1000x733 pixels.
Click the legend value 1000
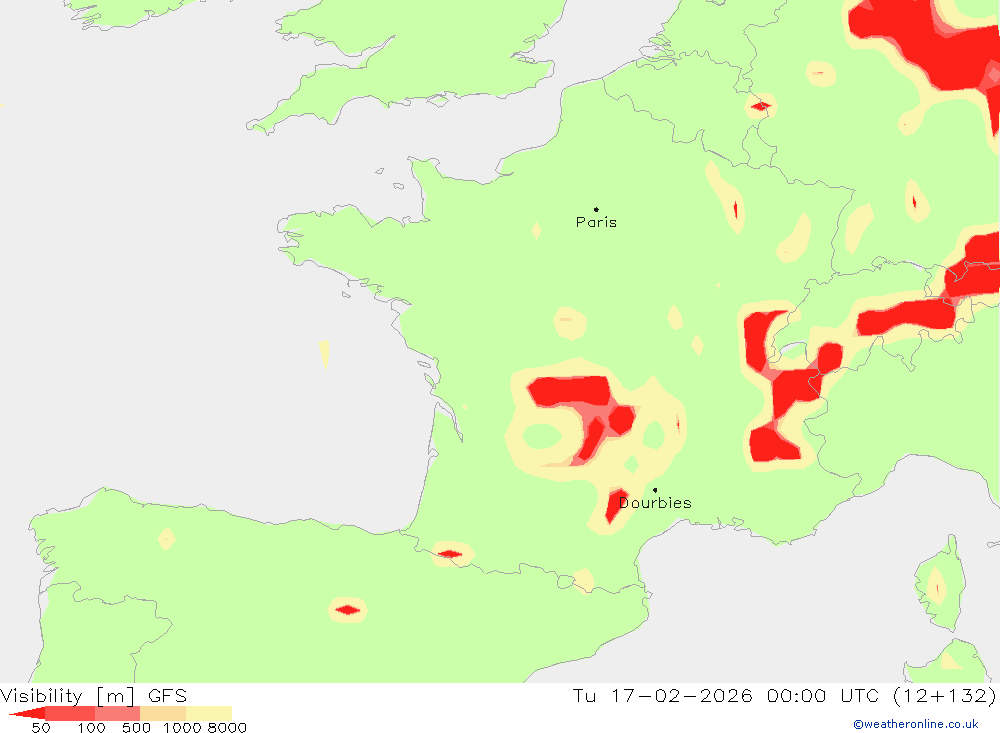click(x=182, y=728)
